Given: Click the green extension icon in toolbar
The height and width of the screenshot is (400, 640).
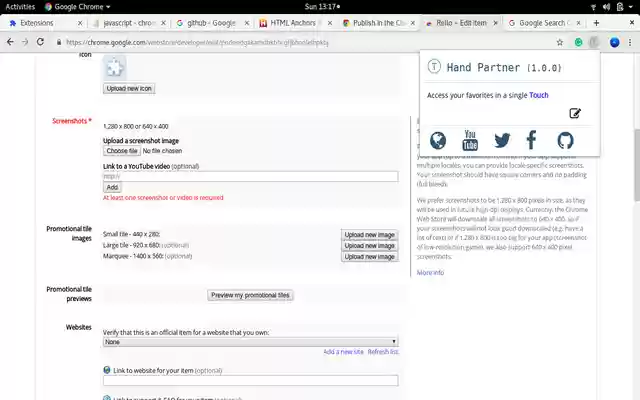Looking at the screenshot, I should [x=578, y=42].
